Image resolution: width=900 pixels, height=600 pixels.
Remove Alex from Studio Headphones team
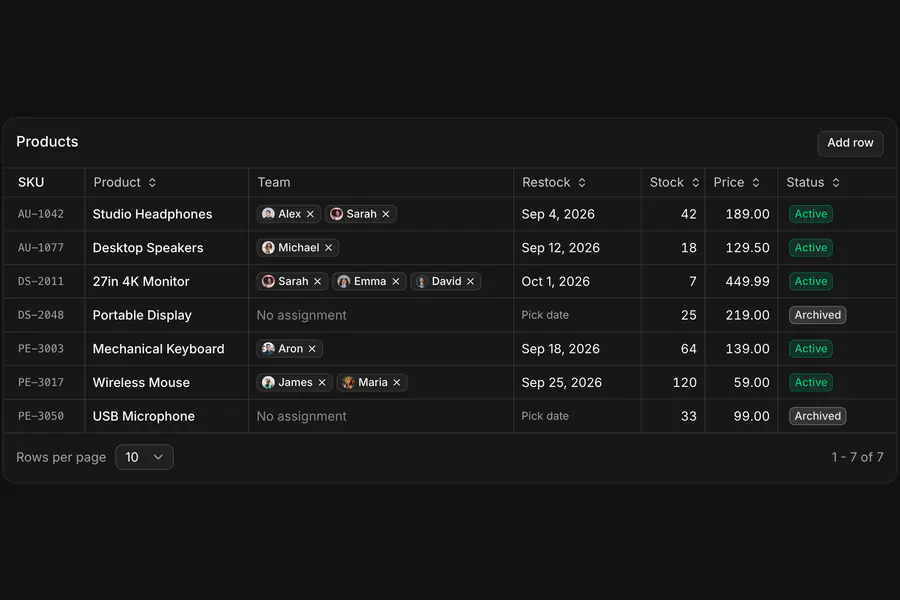[310, 214]
